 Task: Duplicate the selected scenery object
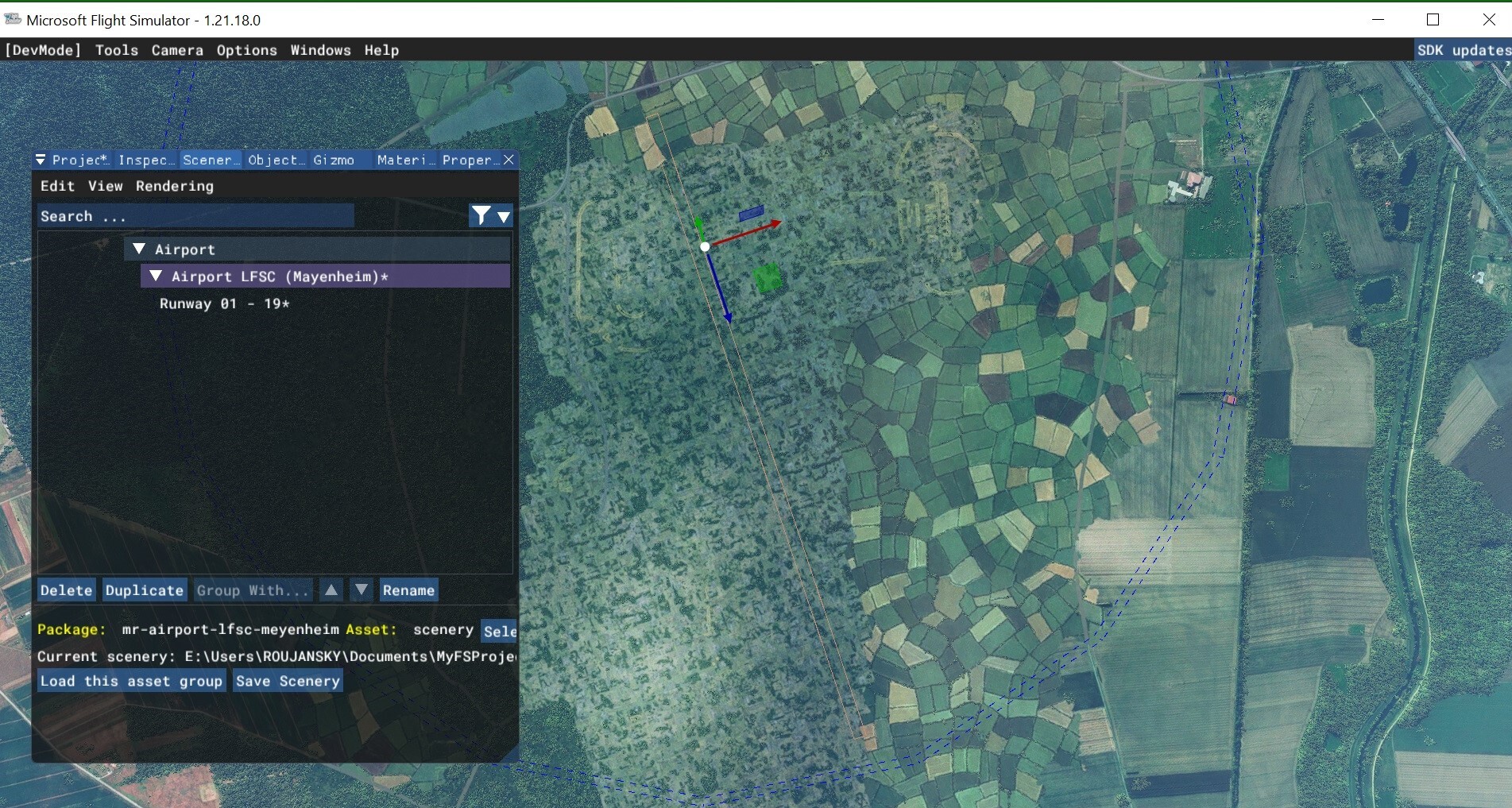tap(145, 590)
